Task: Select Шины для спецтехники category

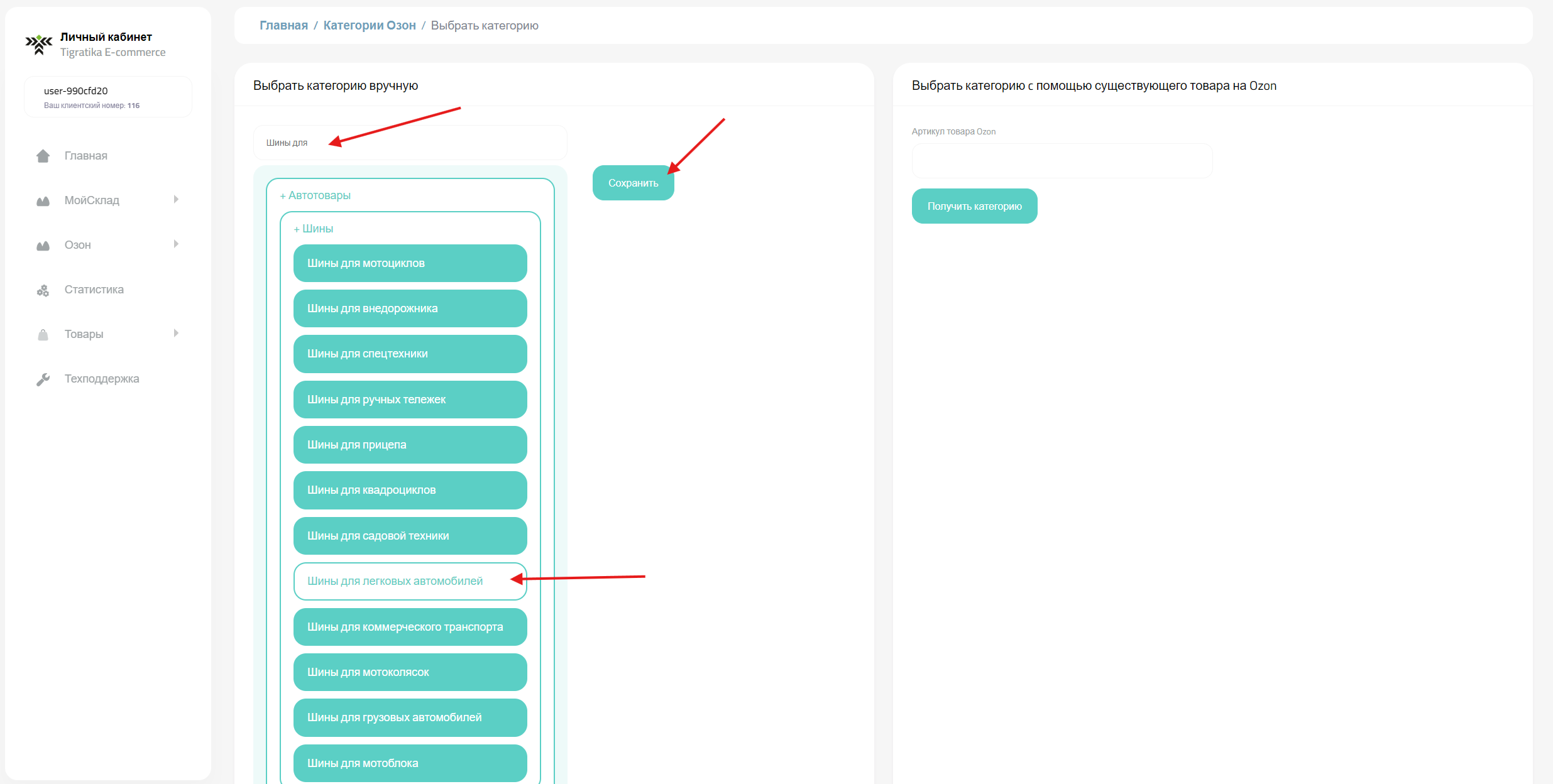Action: pyautogui.click(x=410, y=354)
